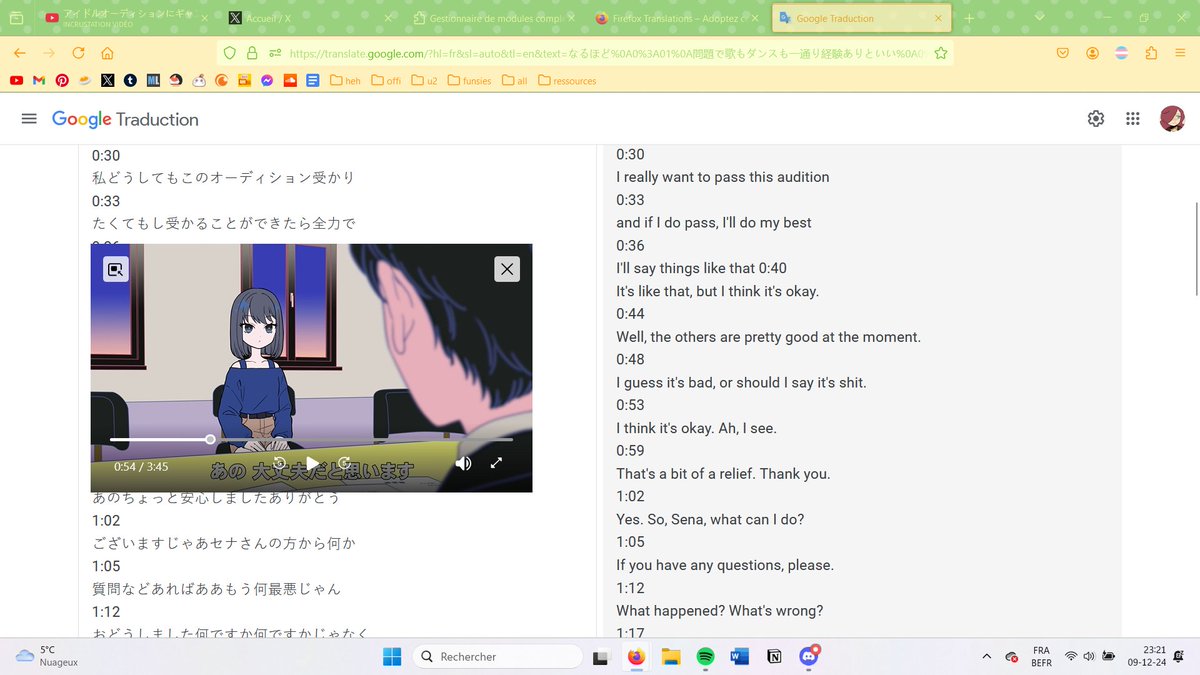Open Firefox View at the tab strip start

[16, 18]
